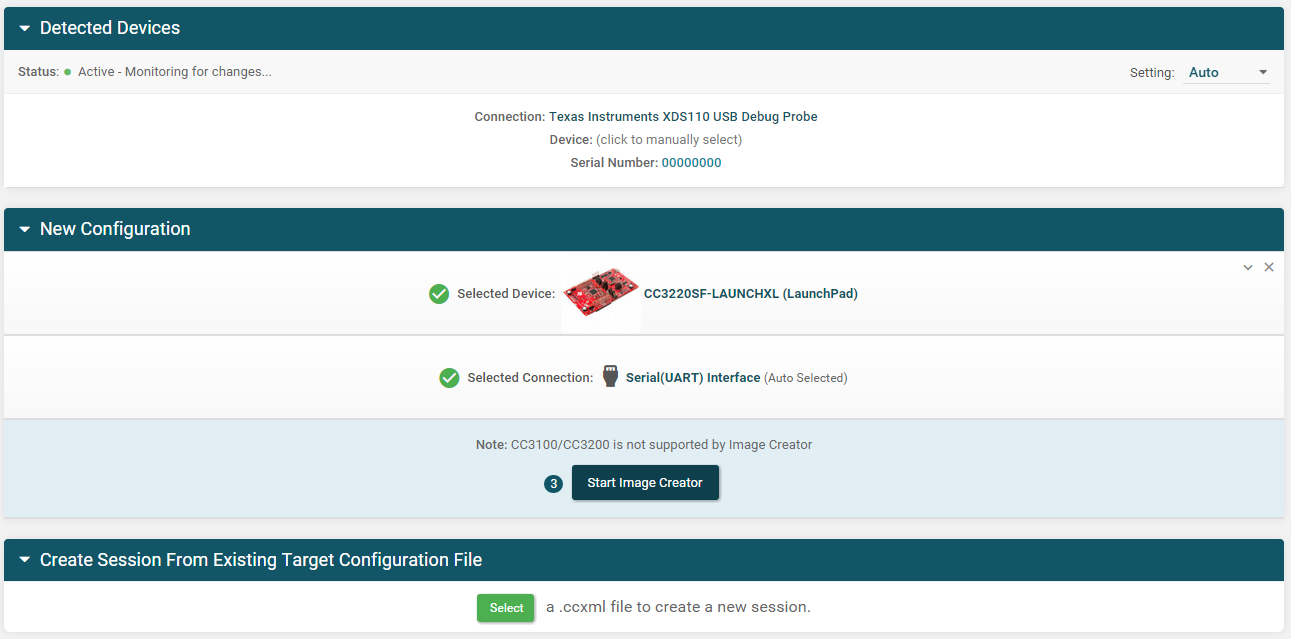Image resolution: width=1291 pixels, height=639 pixels.
Task: Click the Detected Devices header title
Action: [x=110, y=28]
